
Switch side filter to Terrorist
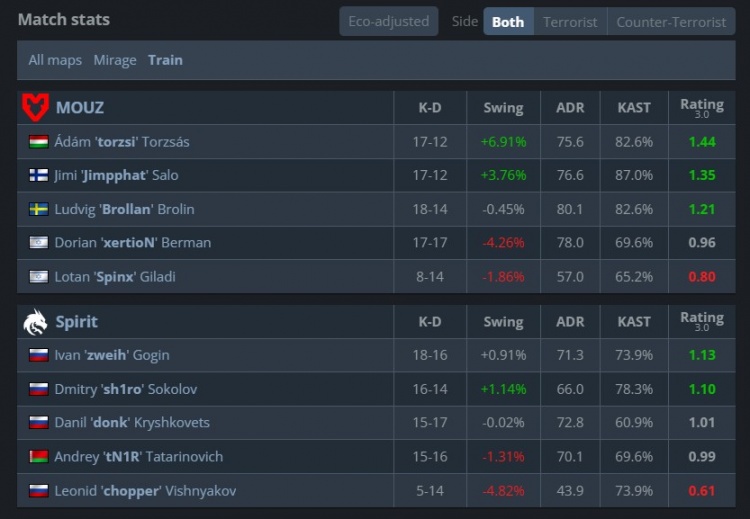click(570, 21)
